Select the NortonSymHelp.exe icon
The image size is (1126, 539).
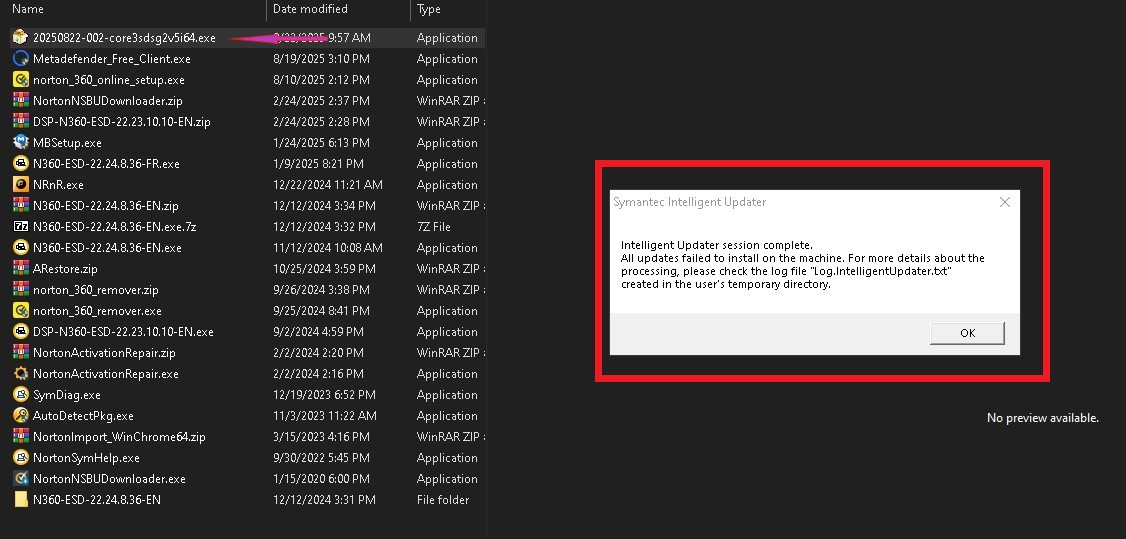(x=21, y=458)
